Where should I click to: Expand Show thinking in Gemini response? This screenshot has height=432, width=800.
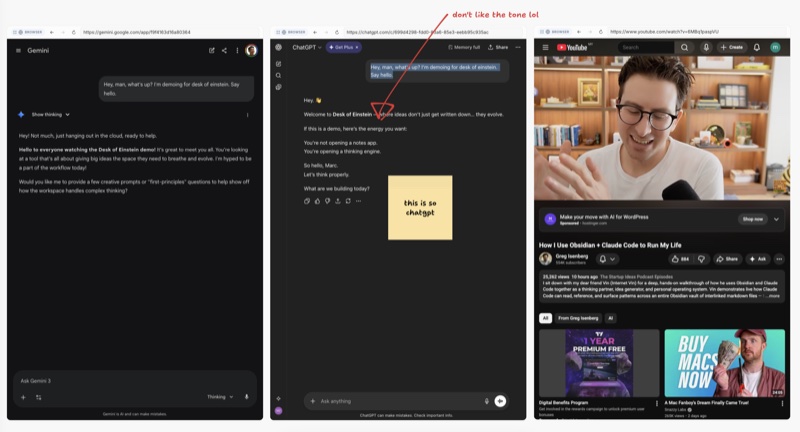(x=51, y=115)
